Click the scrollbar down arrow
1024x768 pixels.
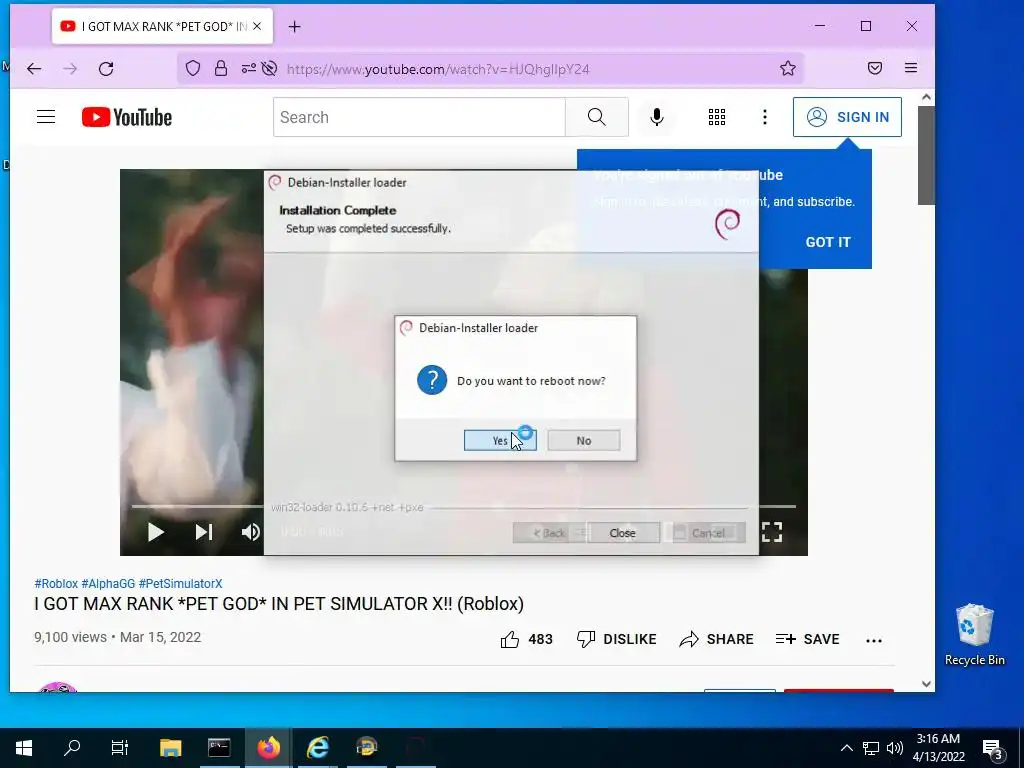coord(926,684)
